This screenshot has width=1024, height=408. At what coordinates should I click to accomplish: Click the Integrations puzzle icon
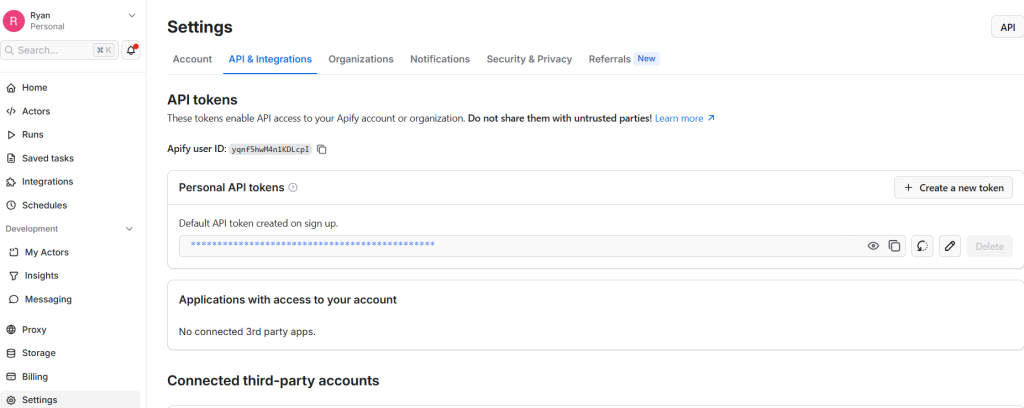click(x=10, y=181)
